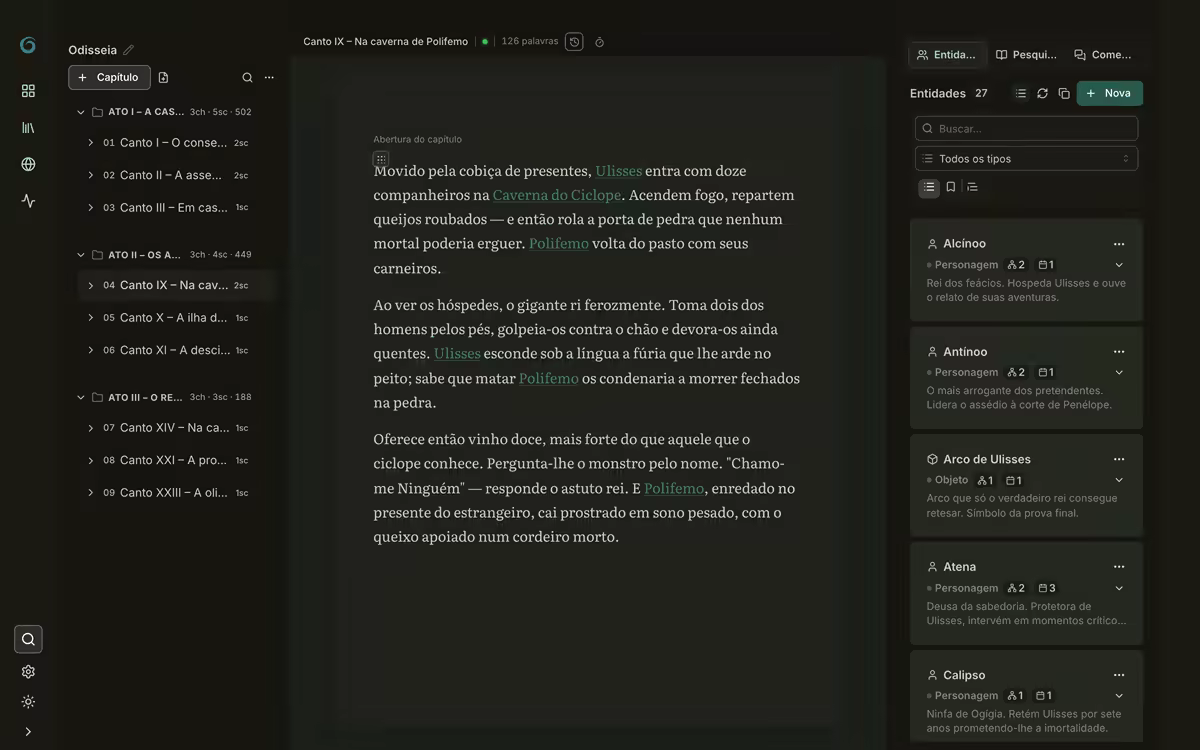
Task: Open Polifemo link in first paragraph
Action: (x=559, y=243)
